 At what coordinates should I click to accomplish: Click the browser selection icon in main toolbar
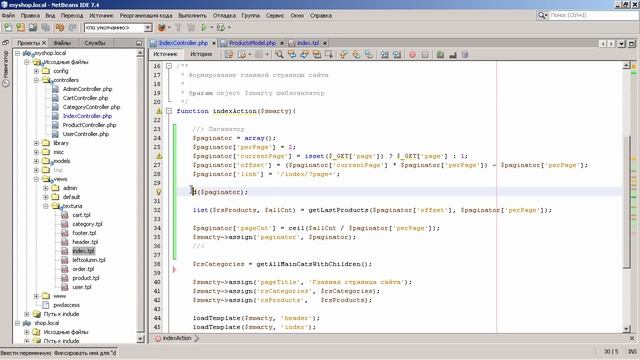pos(162,28)
